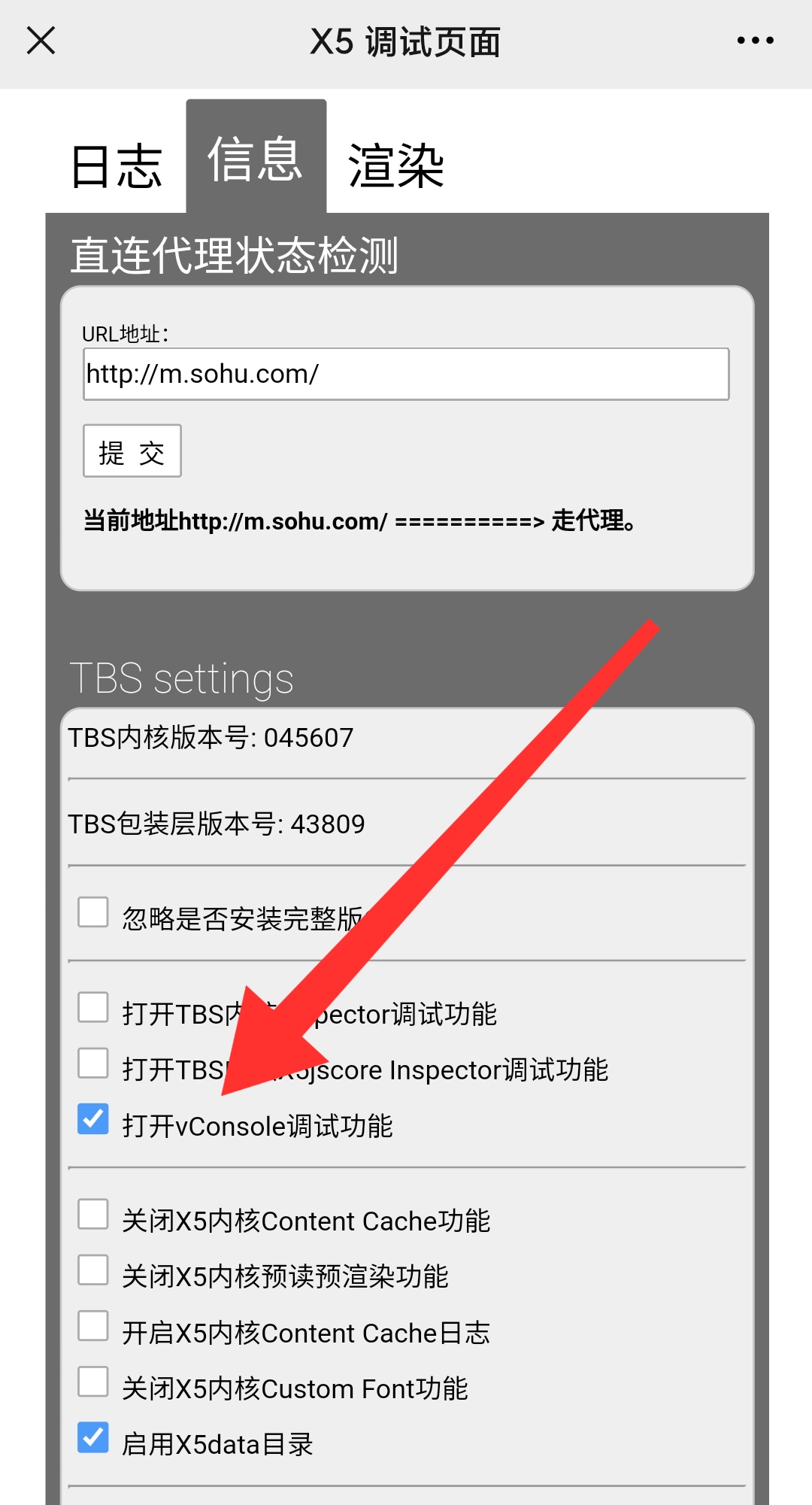Click the X5 调试页面 title
The height and width of the screenshot is (1505, 812).
point(406,42)
